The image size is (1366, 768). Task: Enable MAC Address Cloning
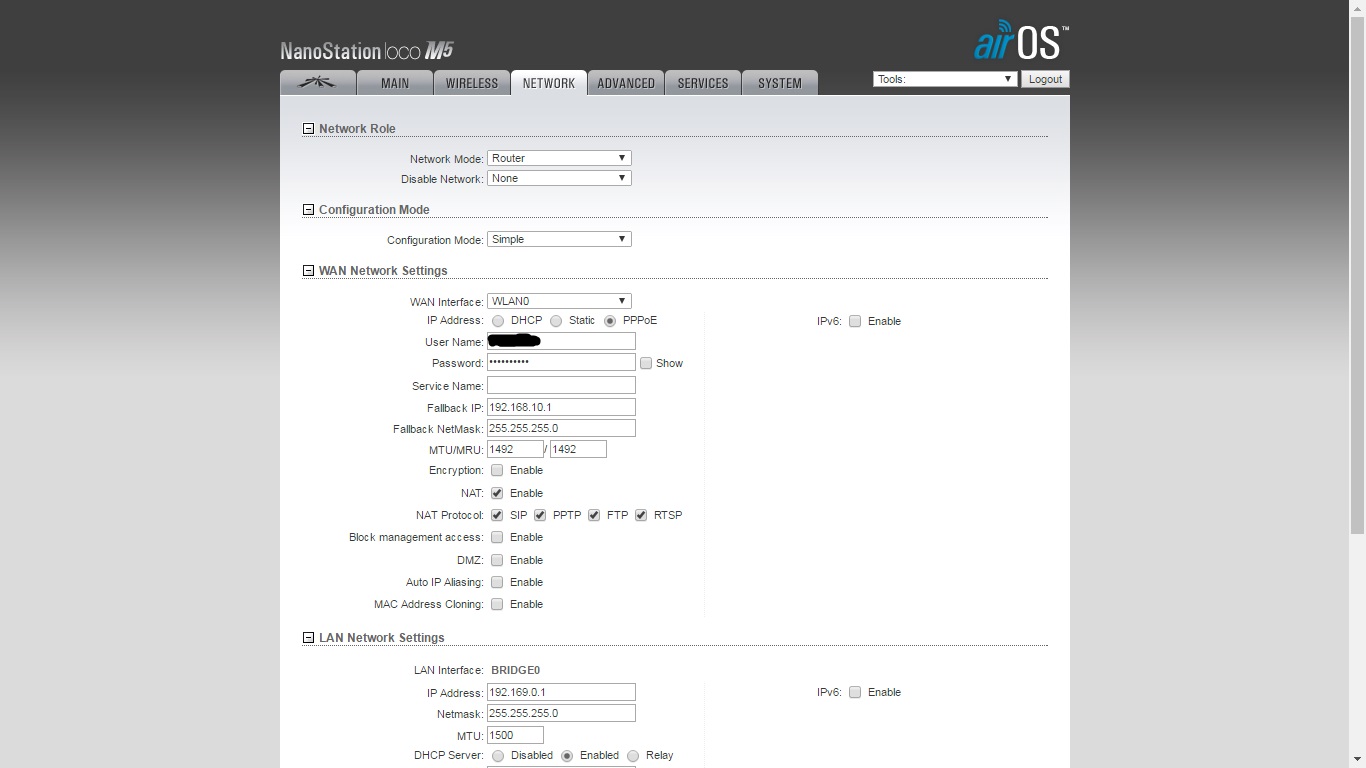(497, 604)
